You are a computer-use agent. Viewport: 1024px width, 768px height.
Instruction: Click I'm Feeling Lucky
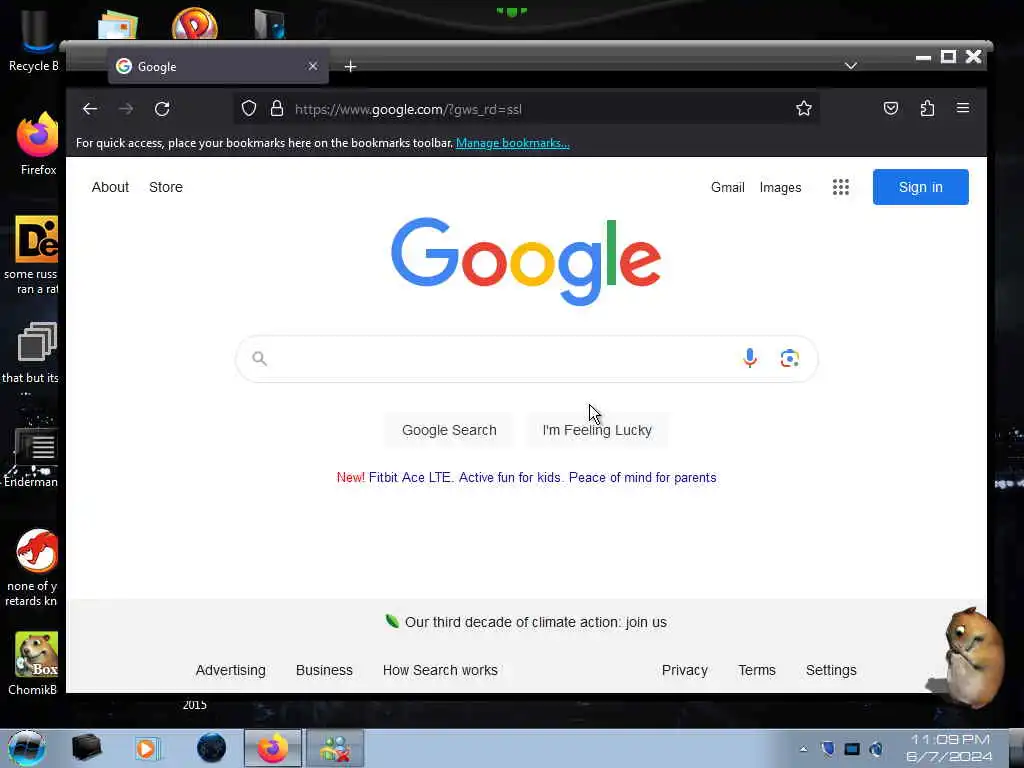click(597, 430)
